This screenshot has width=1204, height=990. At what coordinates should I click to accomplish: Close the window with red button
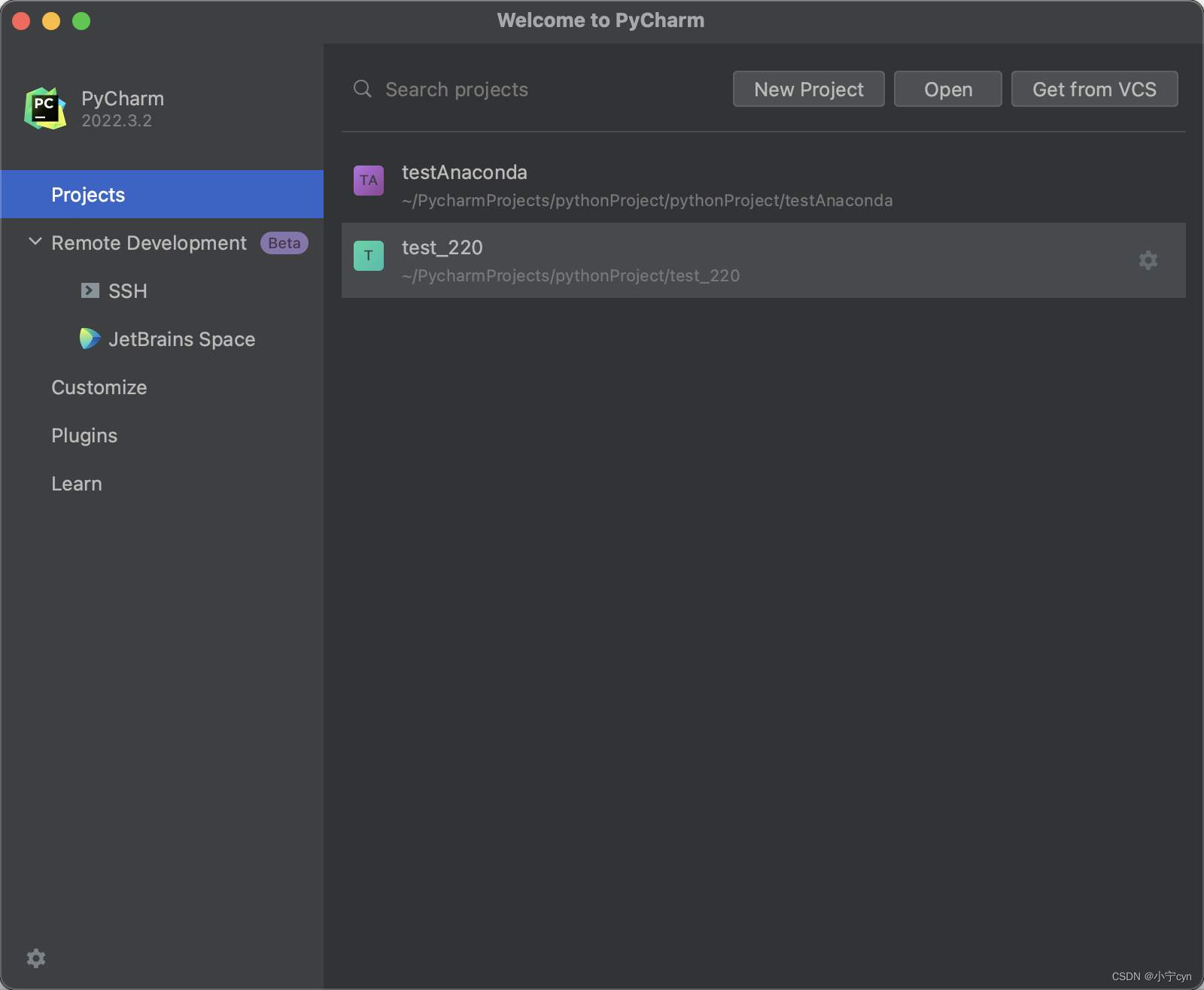(21, 21)
